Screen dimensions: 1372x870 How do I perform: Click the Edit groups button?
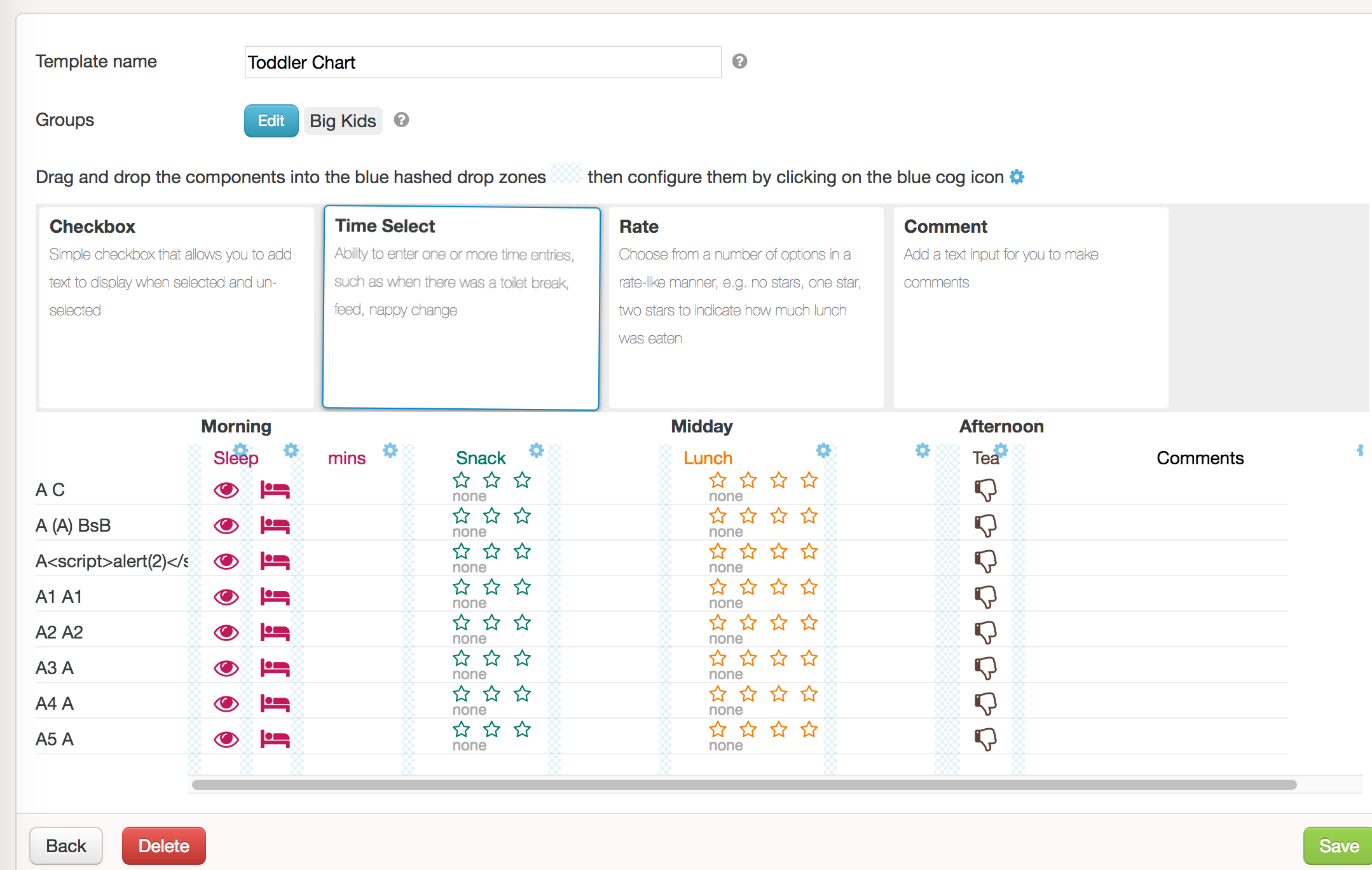271,121
